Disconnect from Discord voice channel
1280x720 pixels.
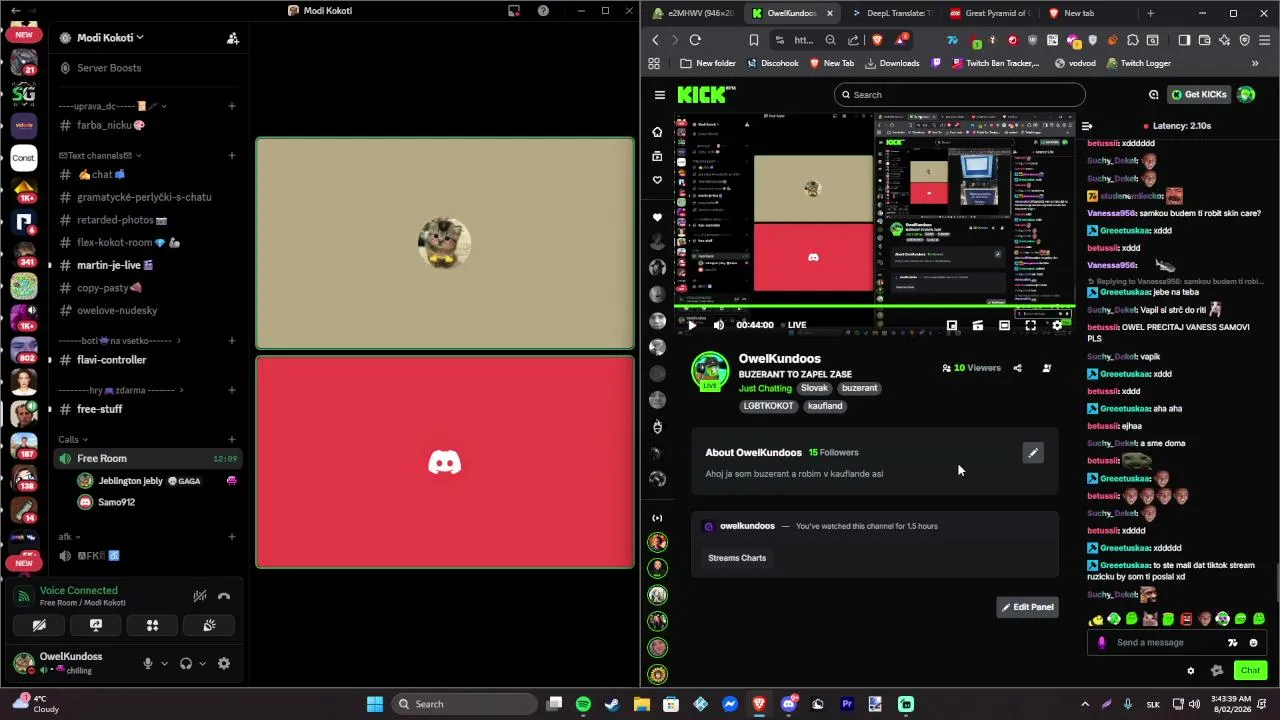(224, 596)
